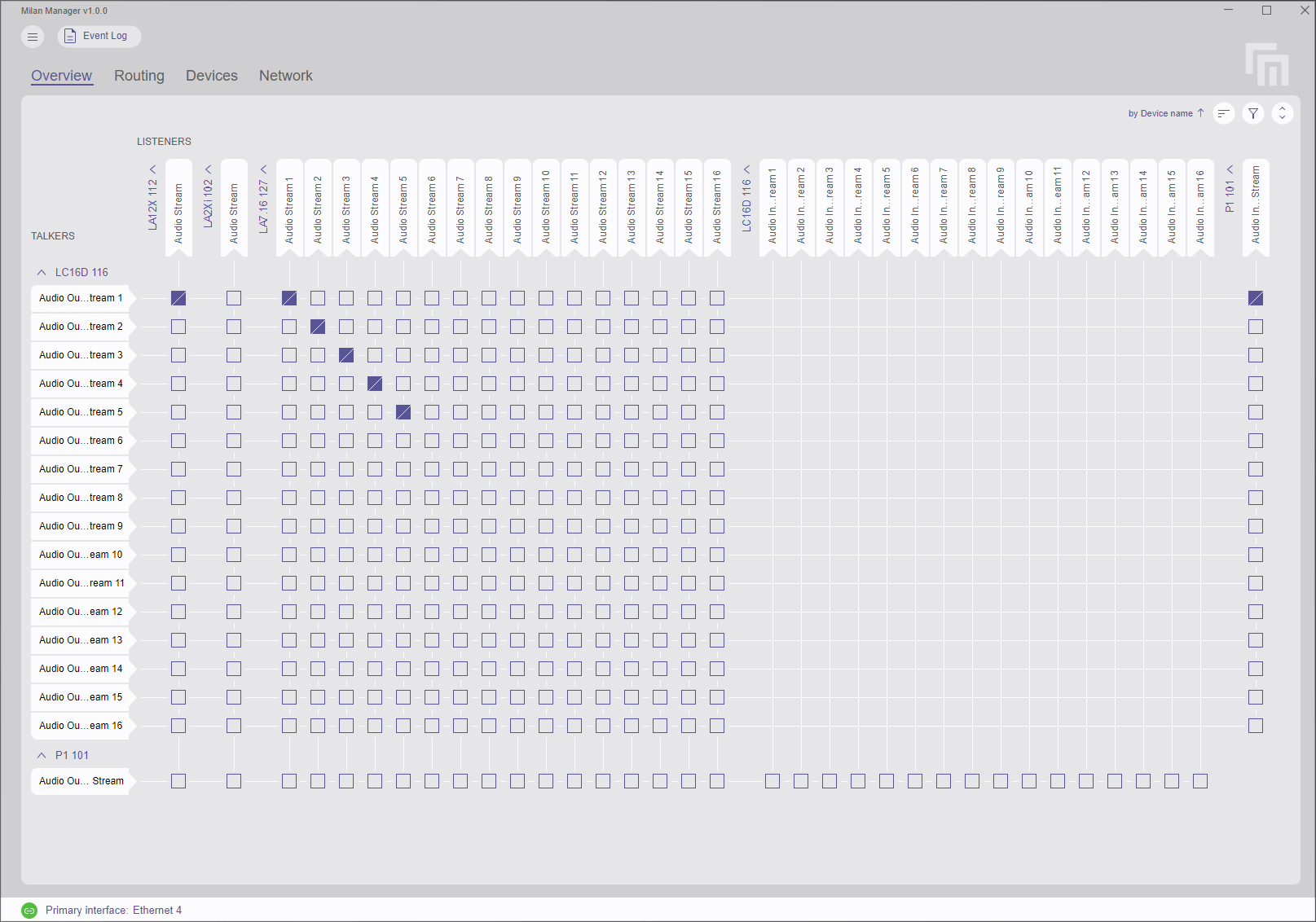The image size is (1316, 922).
Task: Collapse LC16D 116 listener column group
Action: click(746, 169)
